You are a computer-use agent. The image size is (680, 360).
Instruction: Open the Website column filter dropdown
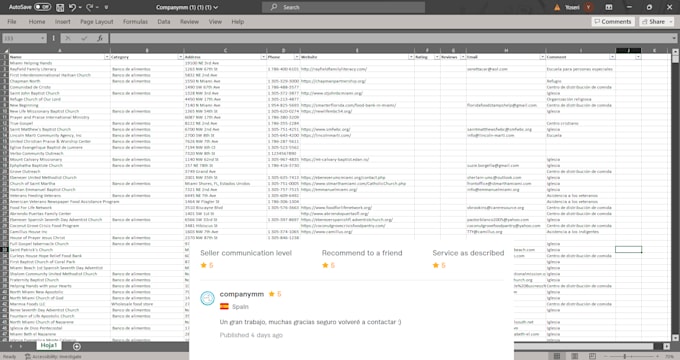coord(411,57)
